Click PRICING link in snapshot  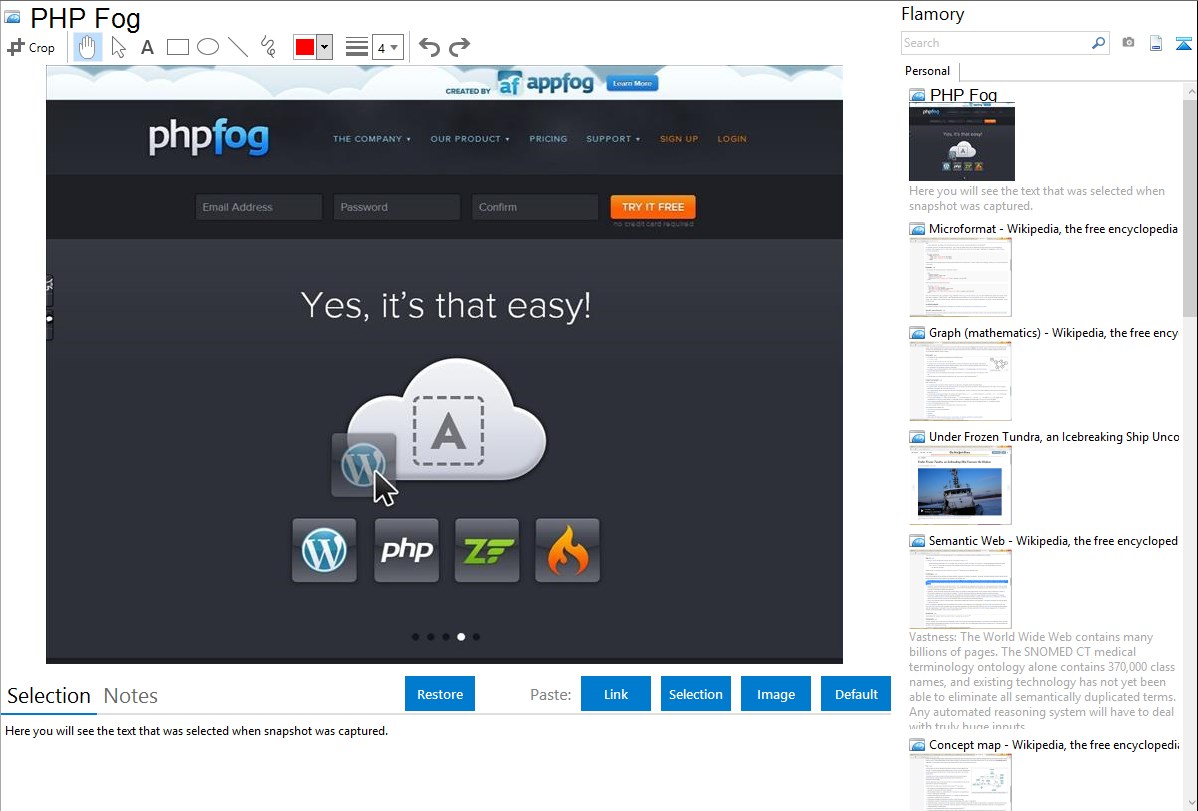548,139
